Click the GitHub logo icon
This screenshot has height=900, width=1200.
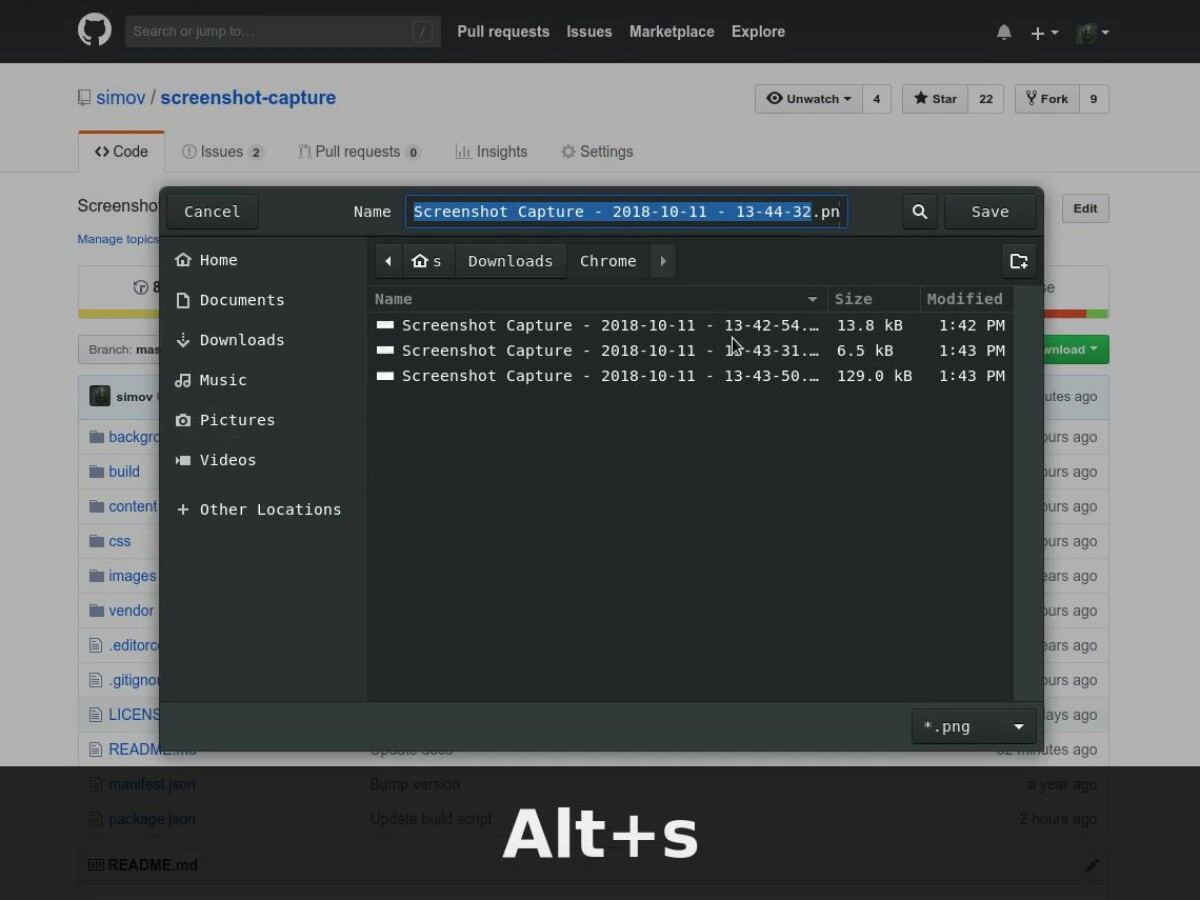(x=95, y=31)
